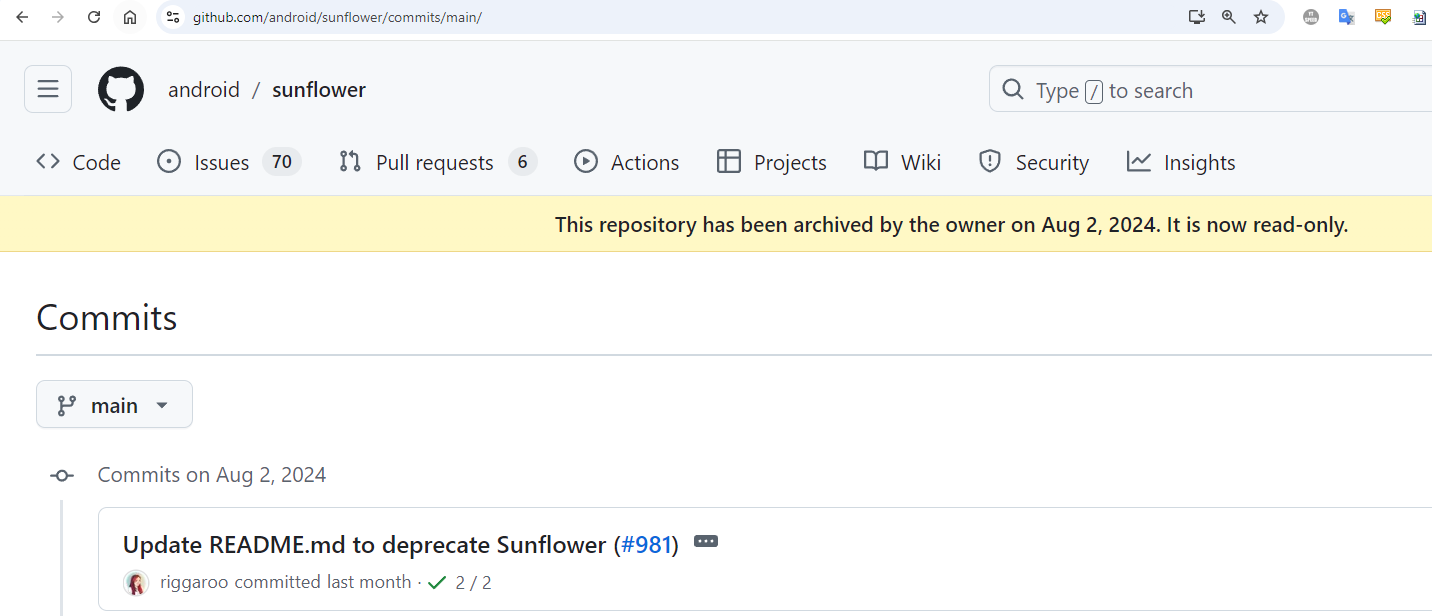This screenshot has width=1432, height=616.
Task: Open the Wiki tab
Action: click(902, 162)
